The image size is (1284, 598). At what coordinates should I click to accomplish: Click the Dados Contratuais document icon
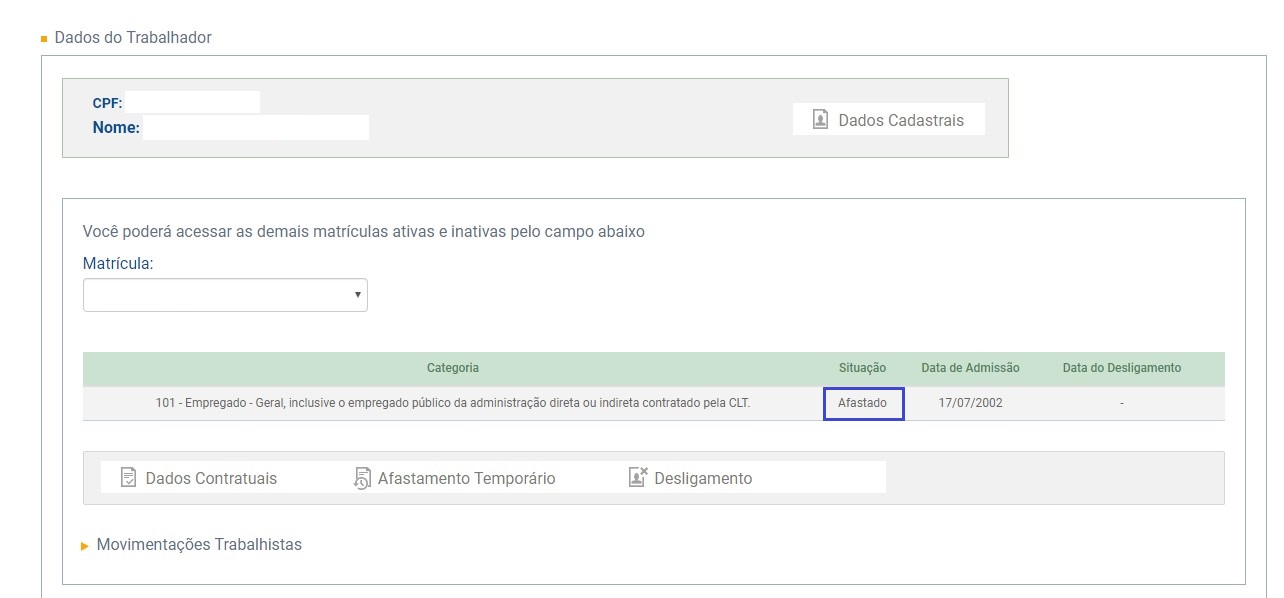tap(128, 478)
